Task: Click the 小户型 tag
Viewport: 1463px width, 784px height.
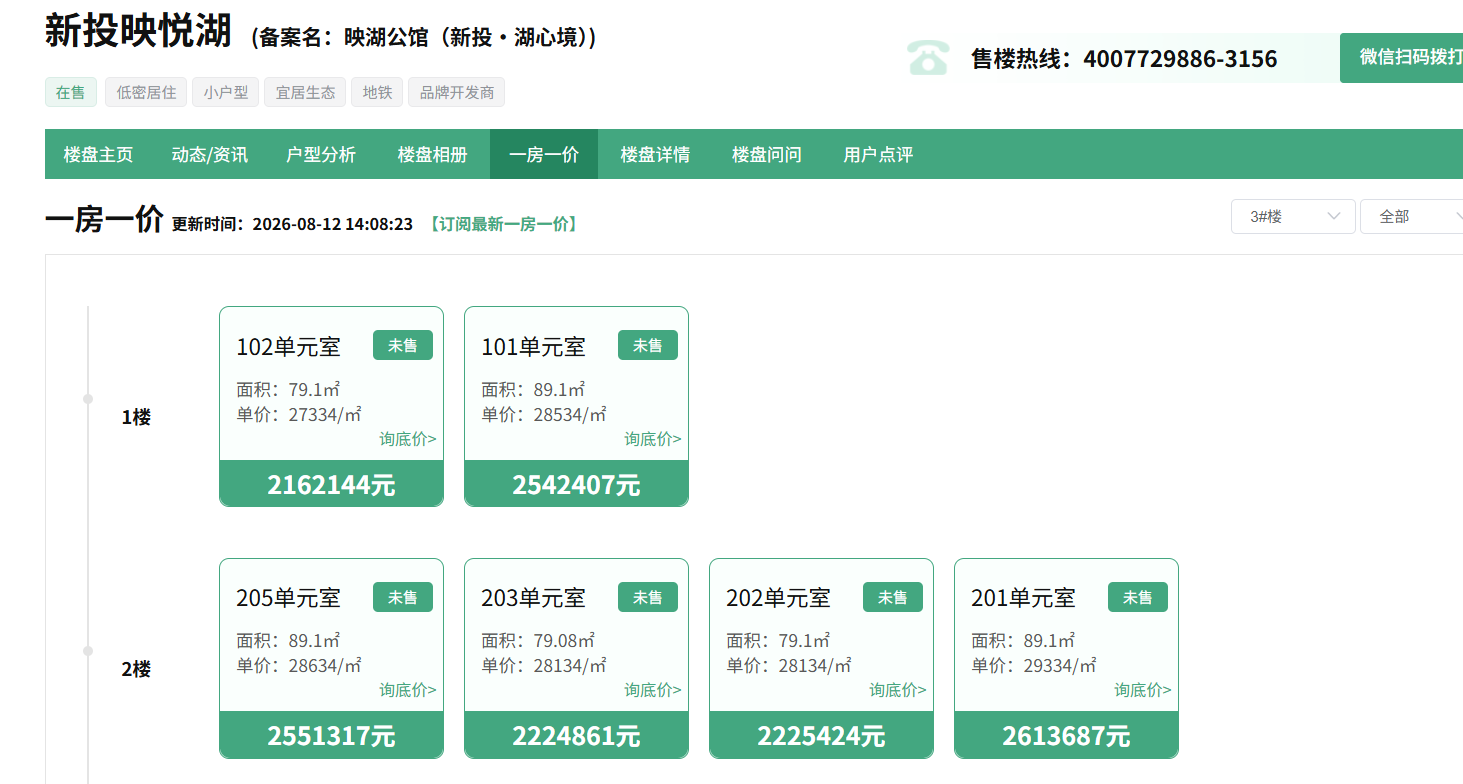Action: click(x=226, y=92)
